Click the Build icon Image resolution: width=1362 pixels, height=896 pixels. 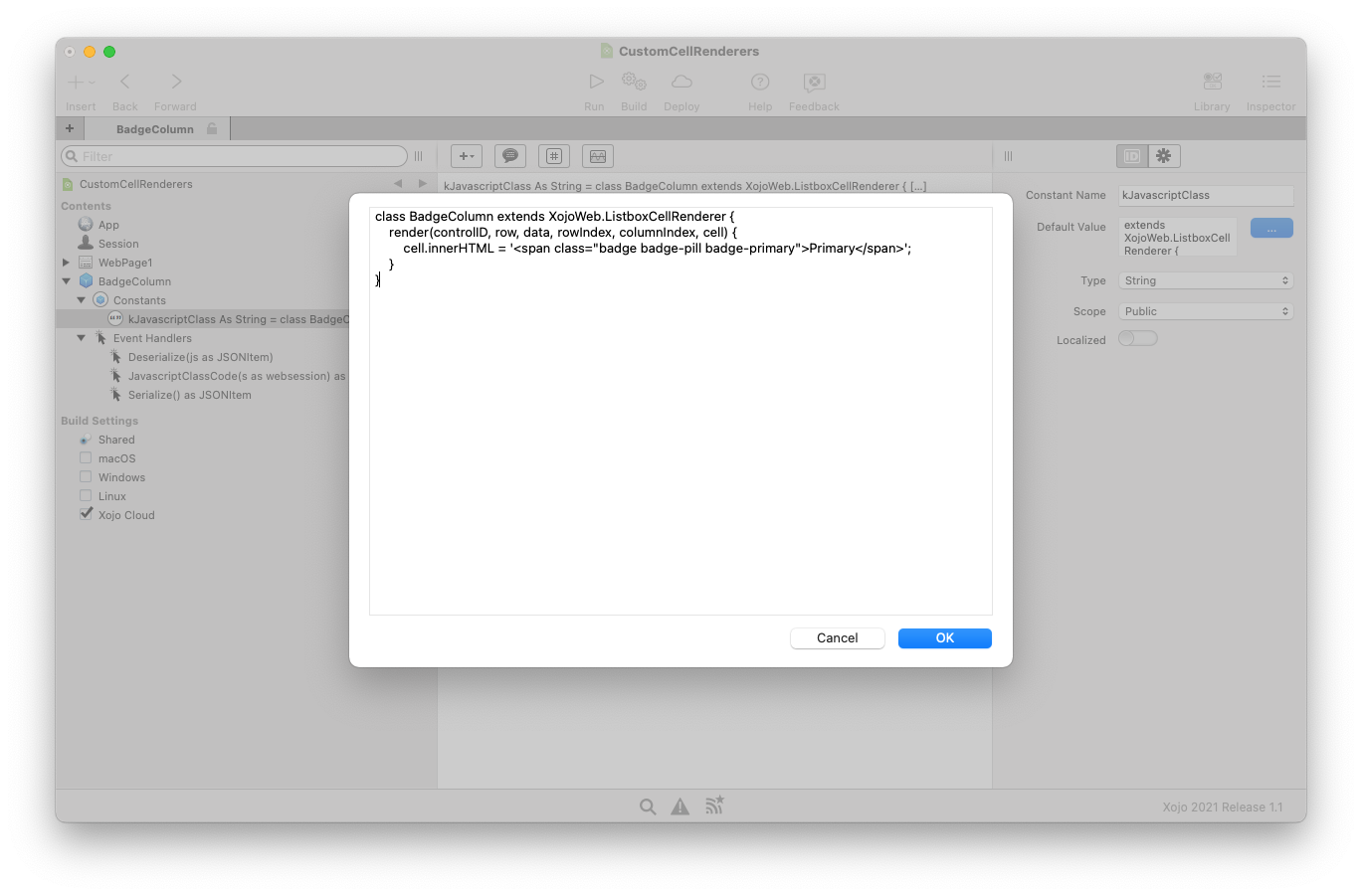[634, 82]
